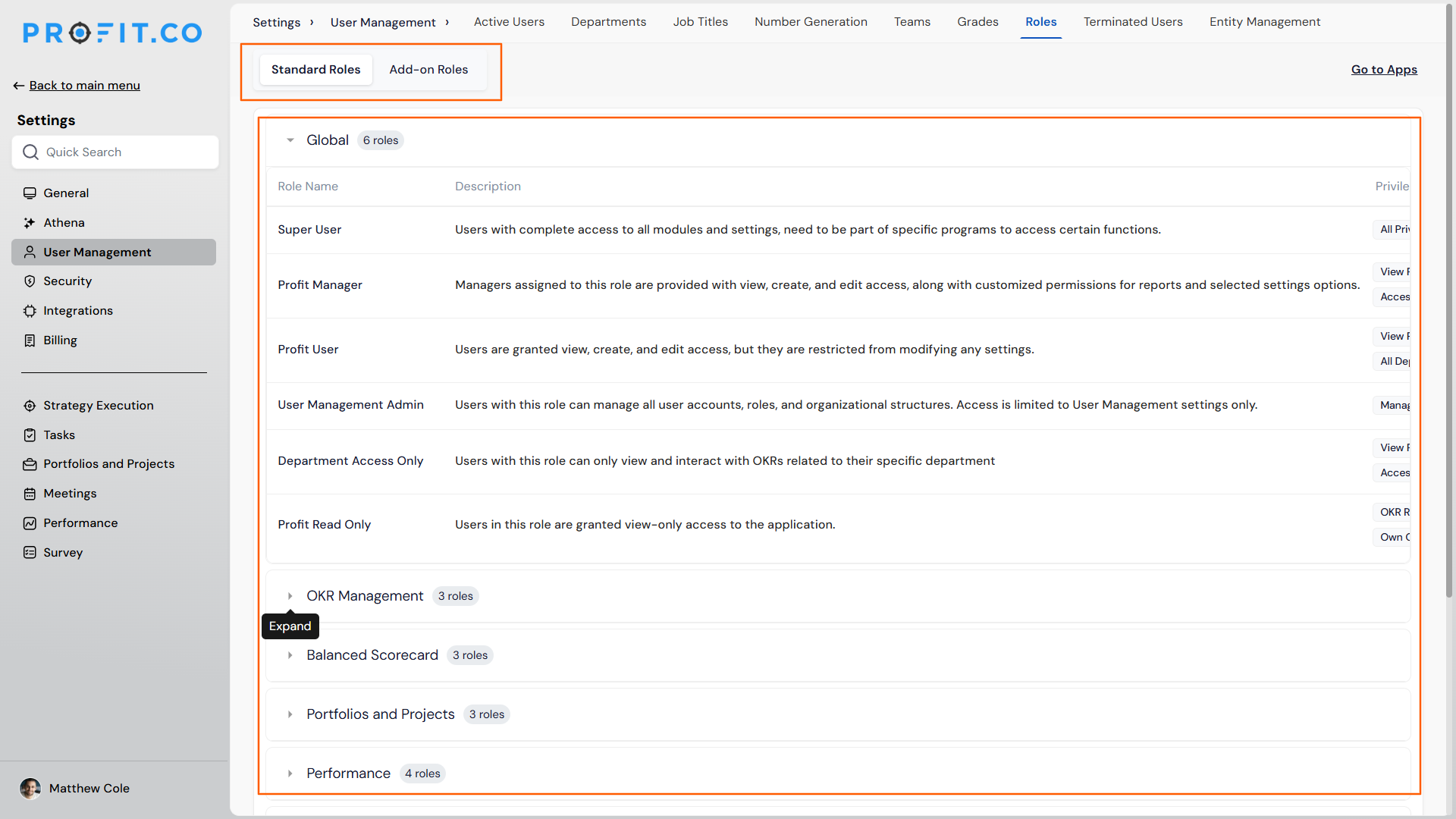Expand the Performance roles section
Image resolution: width=1456 pixels, height=819 pixels.
pos(290,773)
